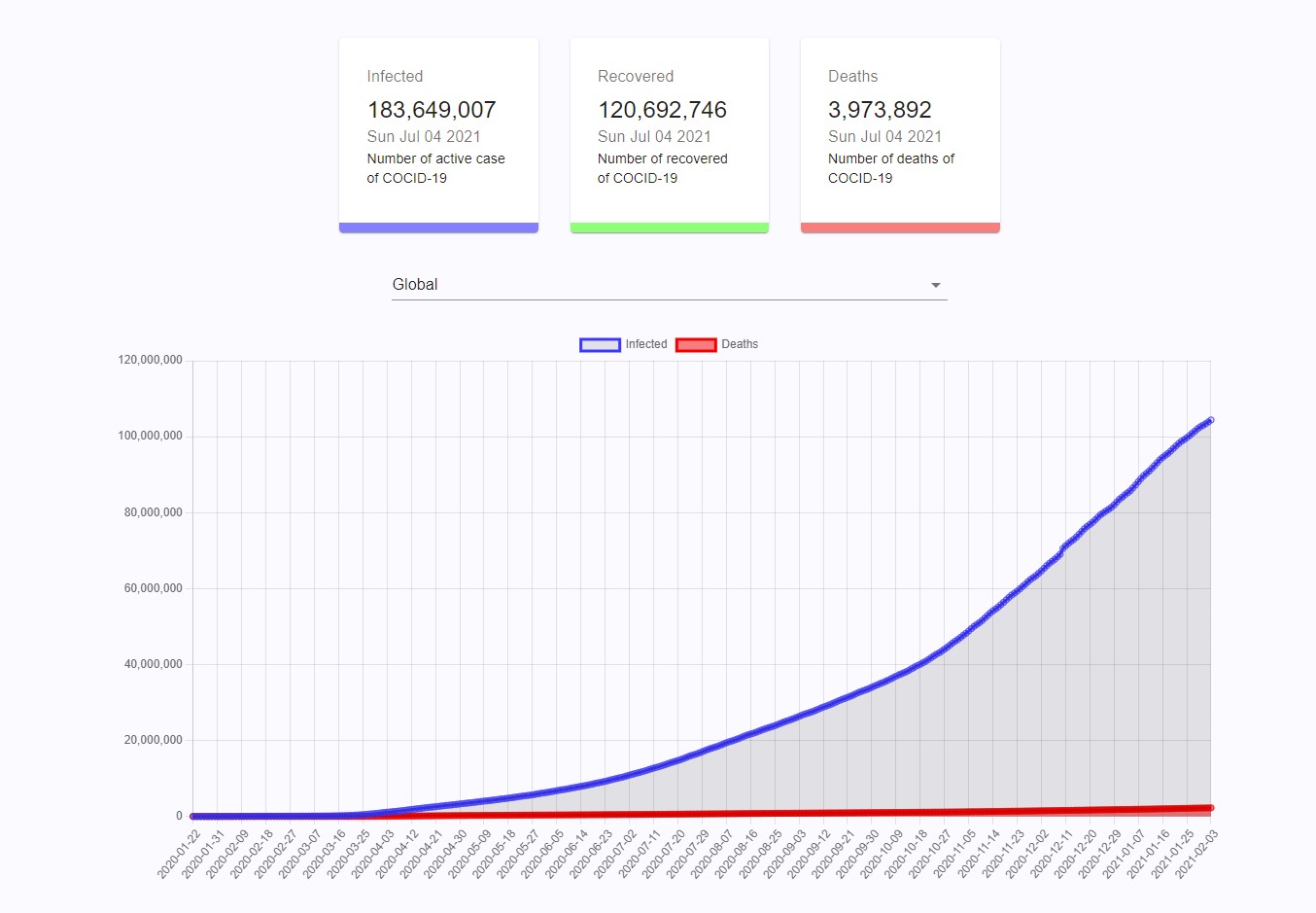
Task: Toggle the Infected legend swatch
Action: pos(600,344)
